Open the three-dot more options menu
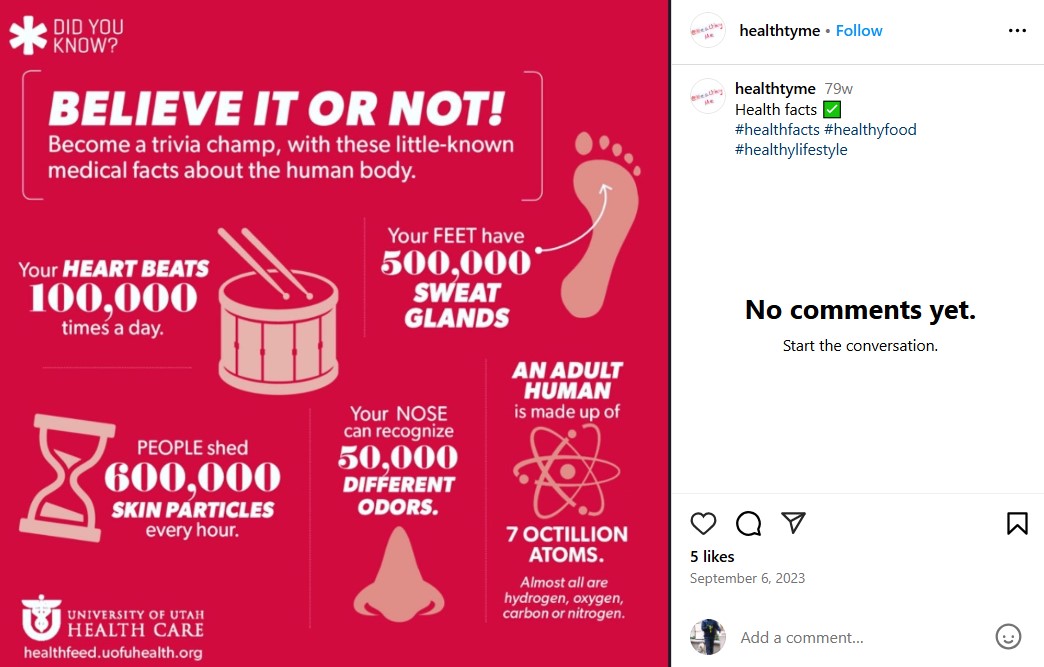 click(1017, 31)
